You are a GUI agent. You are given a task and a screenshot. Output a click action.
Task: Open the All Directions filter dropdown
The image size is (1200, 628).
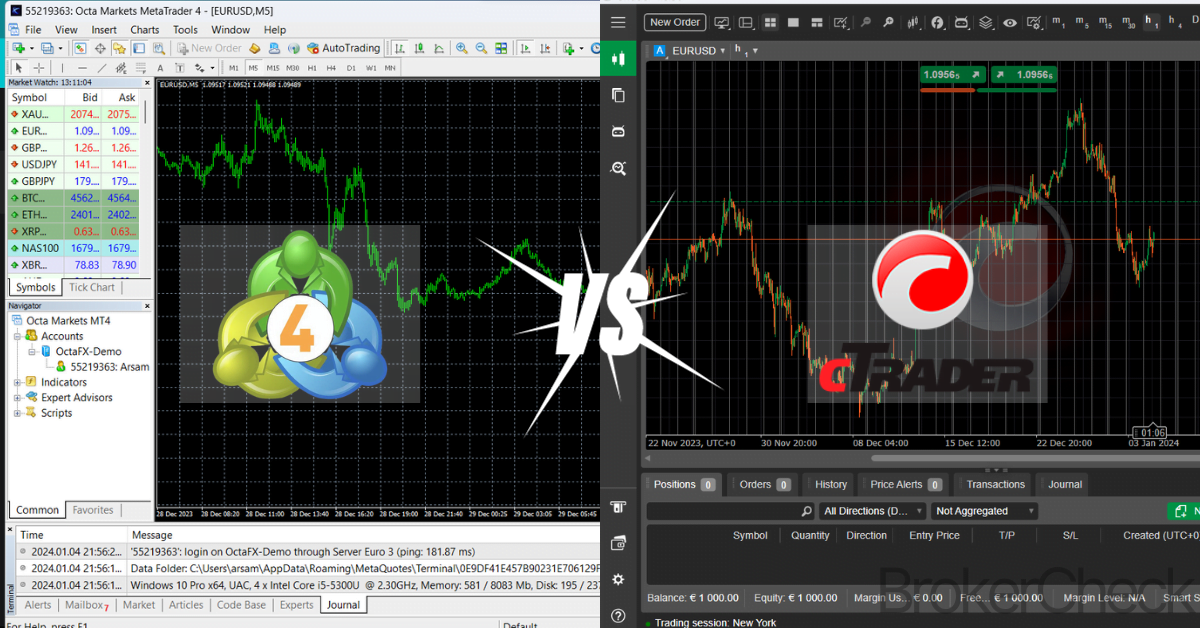tap(873, 511)
